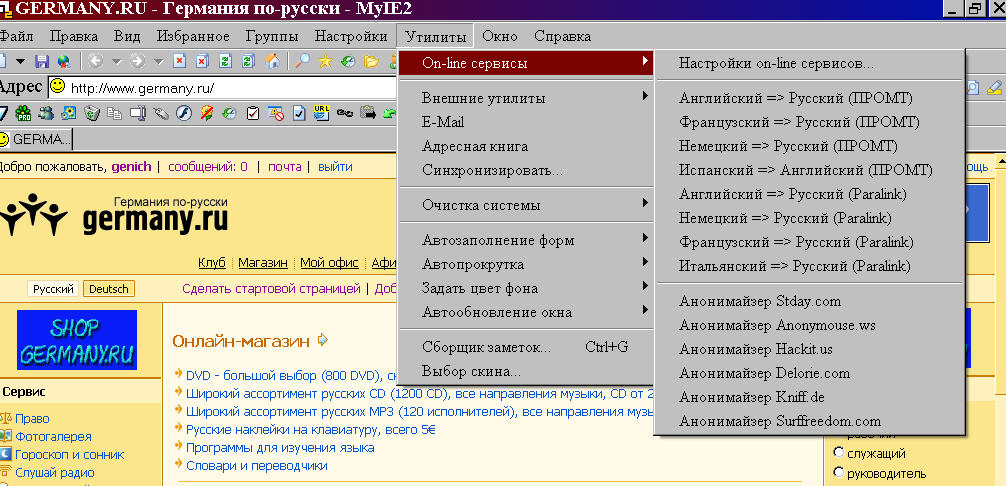Click the close current page red X icon
The image size is (1006, 486).
tap(180, 62)
